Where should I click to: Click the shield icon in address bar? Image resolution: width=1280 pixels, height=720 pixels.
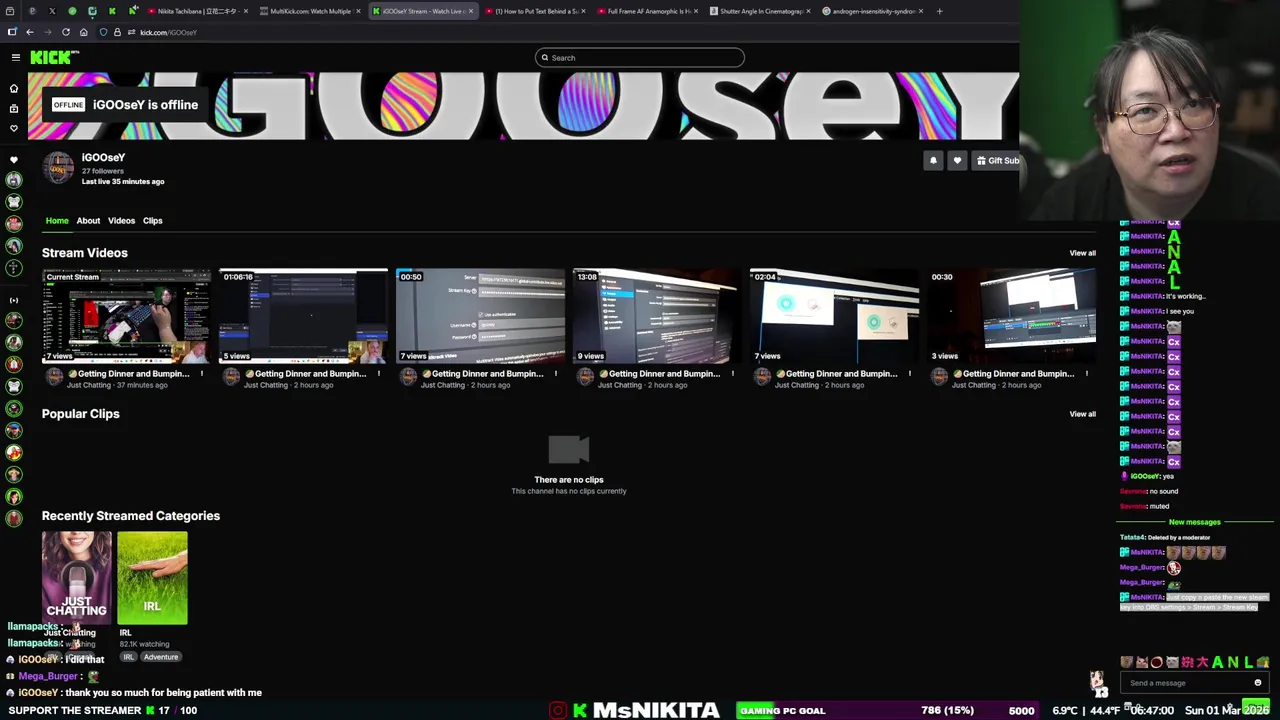pos(103,32)
